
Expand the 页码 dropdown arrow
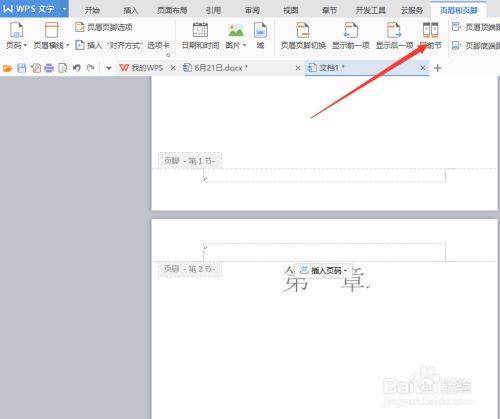[25, 45]
